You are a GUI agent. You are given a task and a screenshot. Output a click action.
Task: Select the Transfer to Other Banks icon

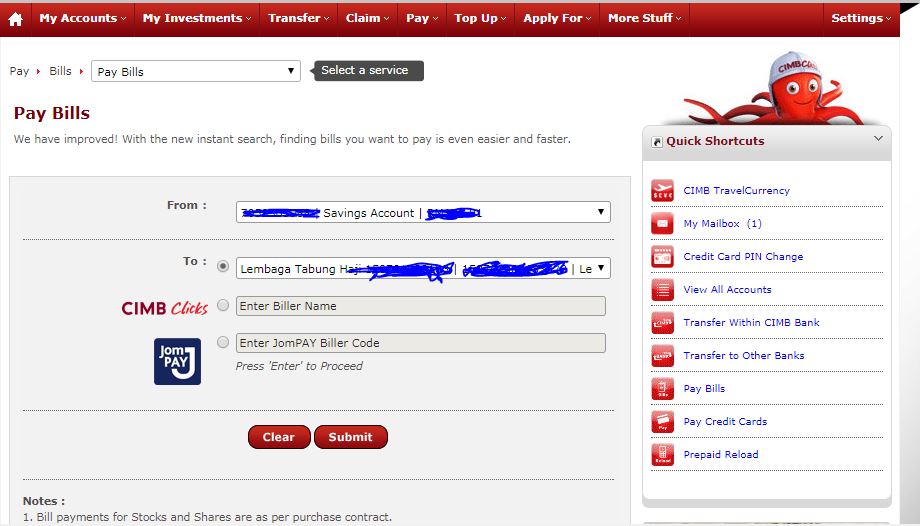[x=662, y=355]
